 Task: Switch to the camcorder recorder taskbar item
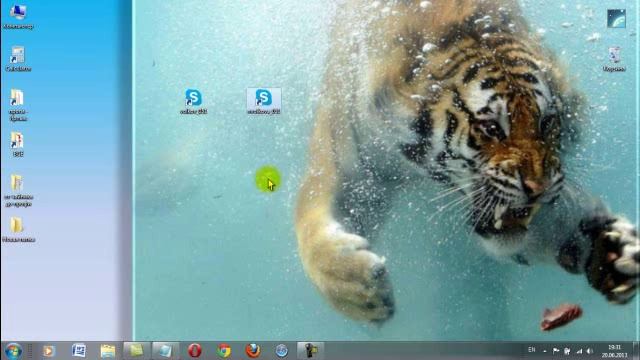pos(310,351)
